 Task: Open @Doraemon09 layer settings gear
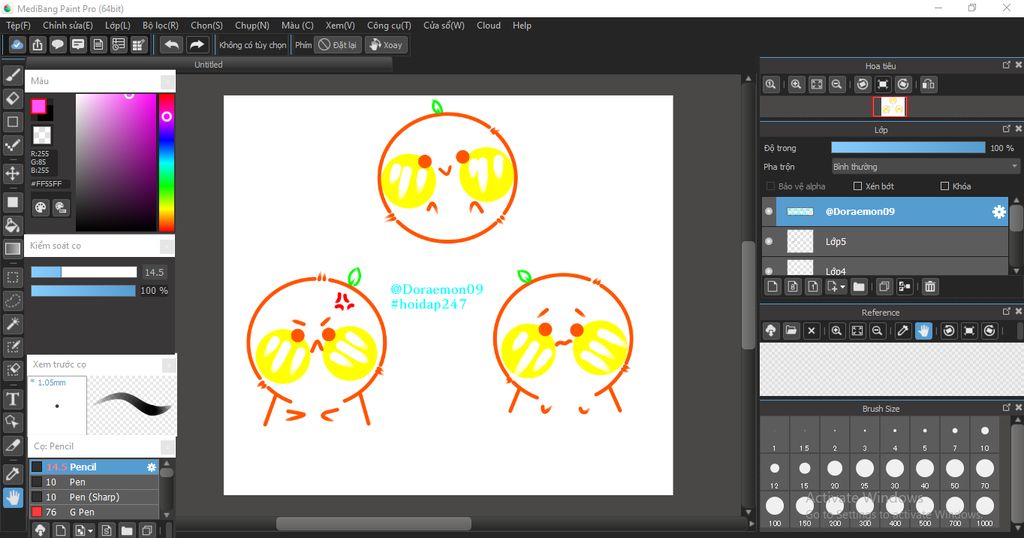pyautogui.click(x=999, y=212)
